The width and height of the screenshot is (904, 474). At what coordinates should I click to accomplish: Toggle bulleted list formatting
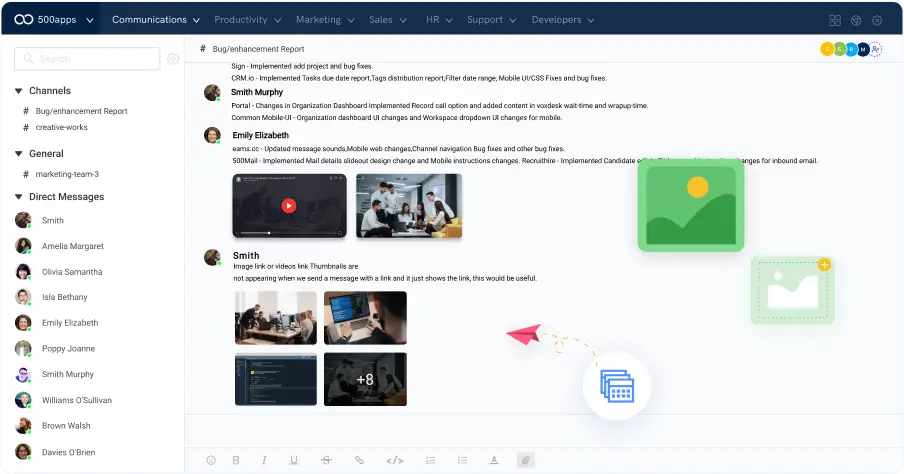pyautogui.click(x=462, y=460)
